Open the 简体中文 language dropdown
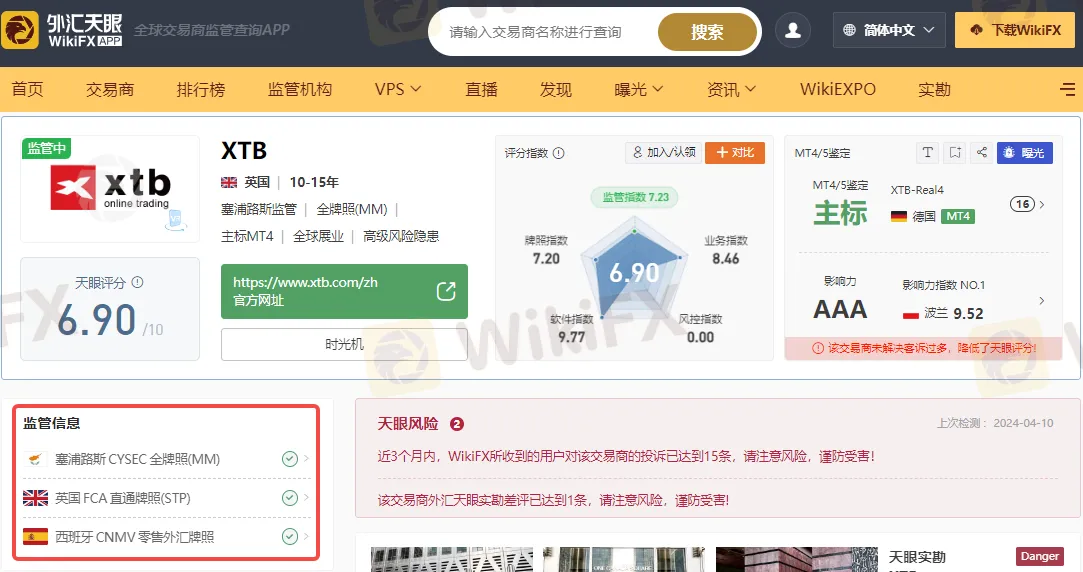 (x=889, y=30)
